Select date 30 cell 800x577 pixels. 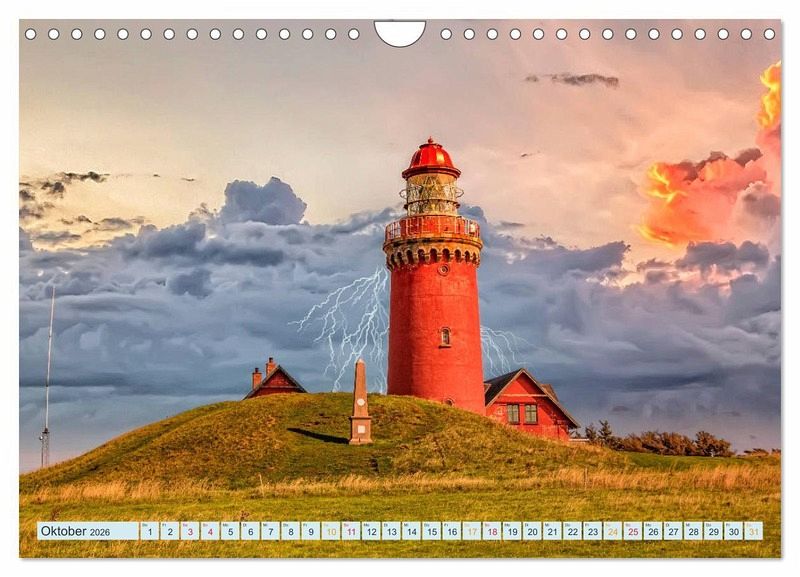pyautogui.click(x=734, y=531)
